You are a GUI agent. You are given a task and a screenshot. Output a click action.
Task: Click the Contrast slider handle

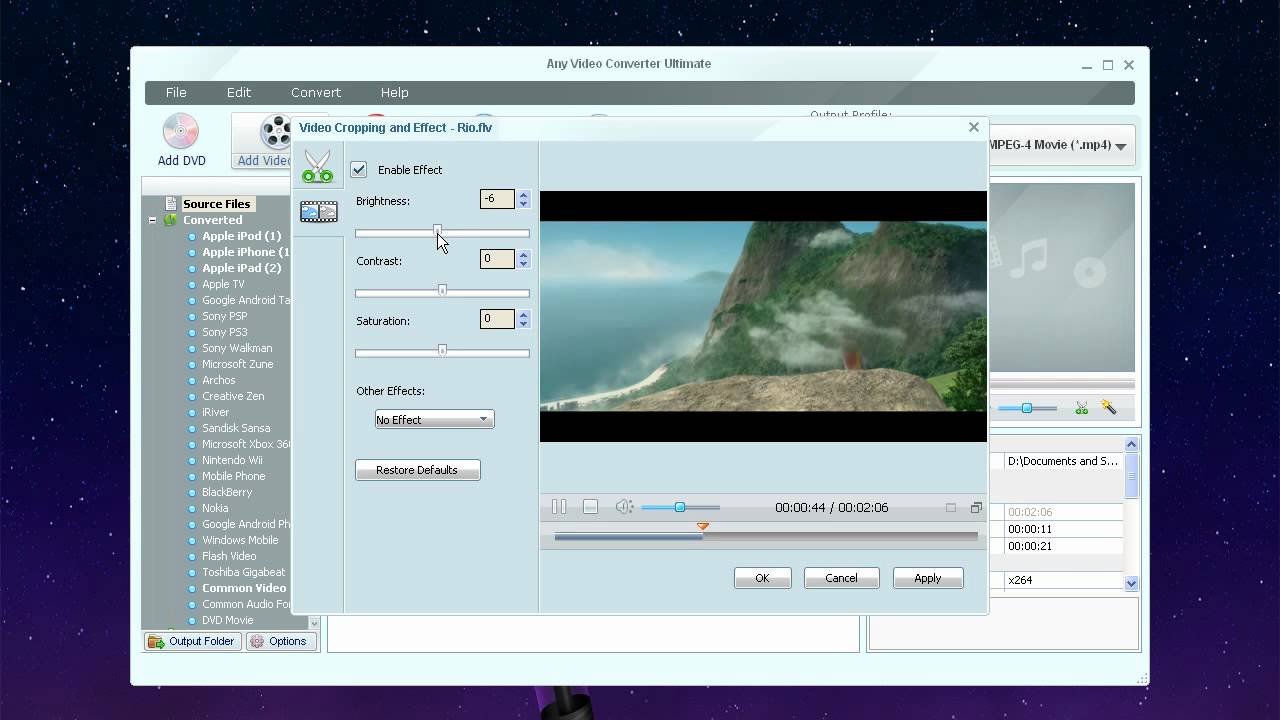(x=442, y=291)
